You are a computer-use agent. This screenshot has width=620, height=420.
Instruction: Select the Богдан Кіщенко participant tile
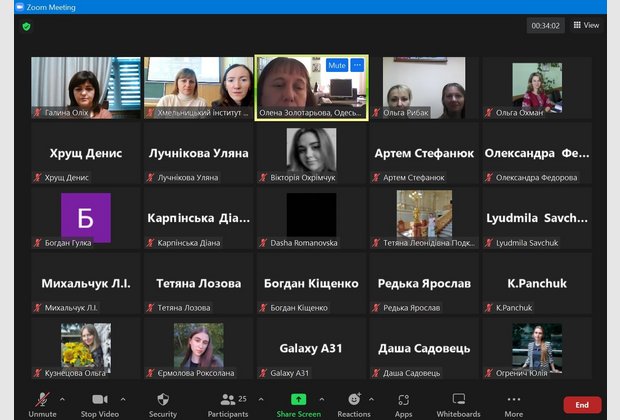click(x=311, y=283)
